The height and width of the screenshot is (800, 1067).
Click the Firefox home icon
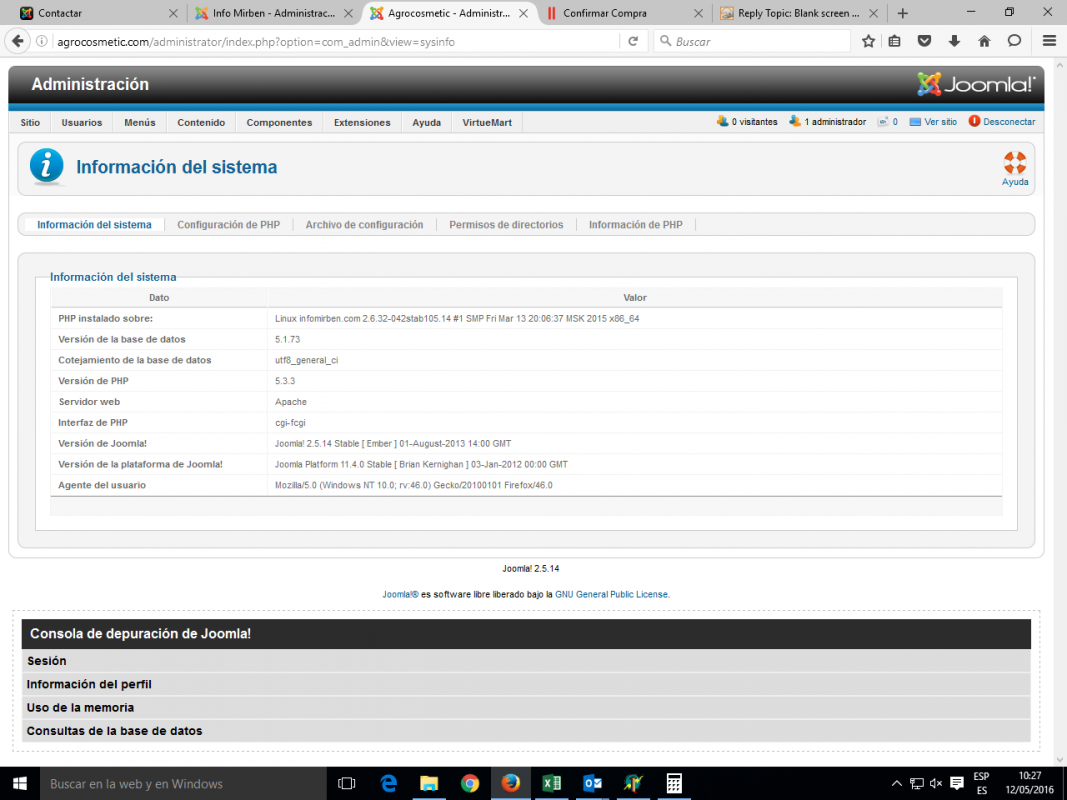coord(984,41)
